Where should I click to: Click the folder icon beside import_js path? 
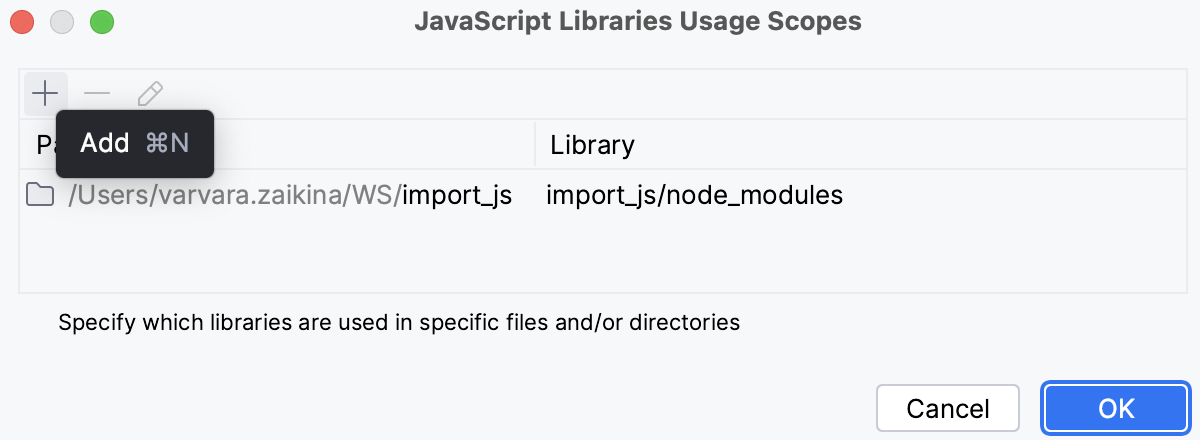coord(40,195)
